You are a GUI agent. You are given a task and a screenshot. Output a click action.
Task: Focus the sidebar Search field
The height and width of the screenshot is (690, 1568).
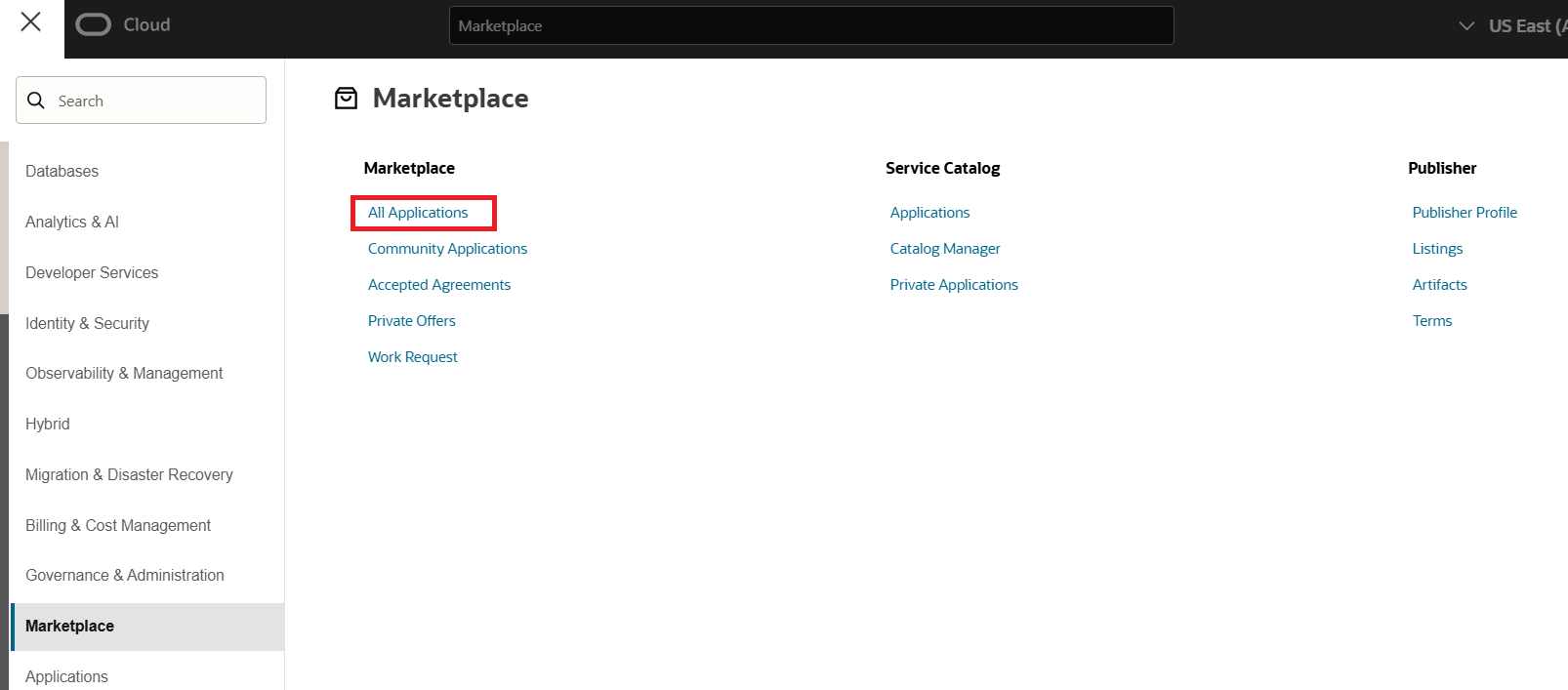[141, 101]
